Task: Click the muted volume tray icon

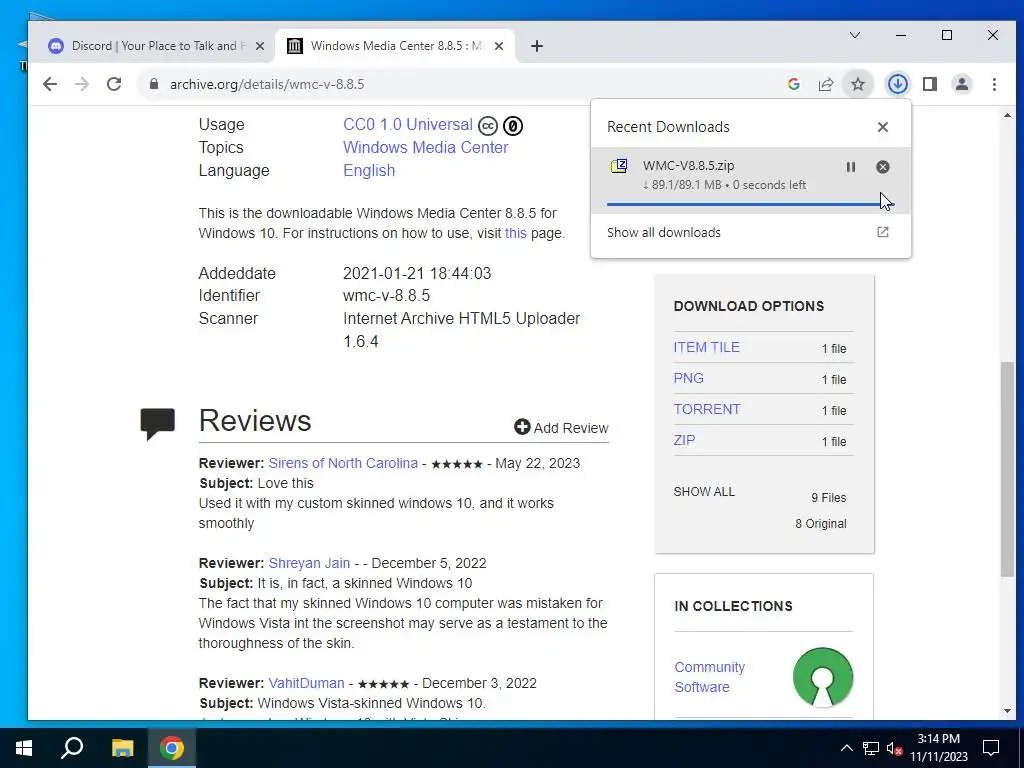Action: pos(895,748)
